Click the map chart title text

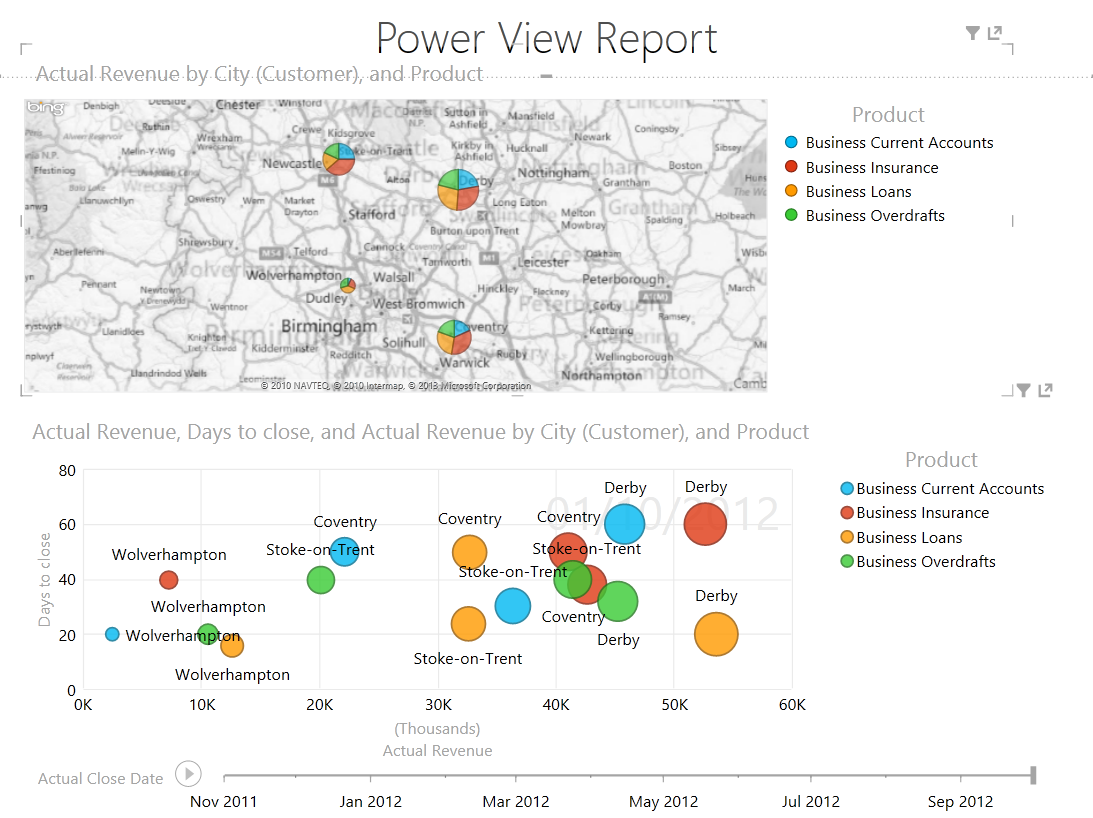pos(259,74)
